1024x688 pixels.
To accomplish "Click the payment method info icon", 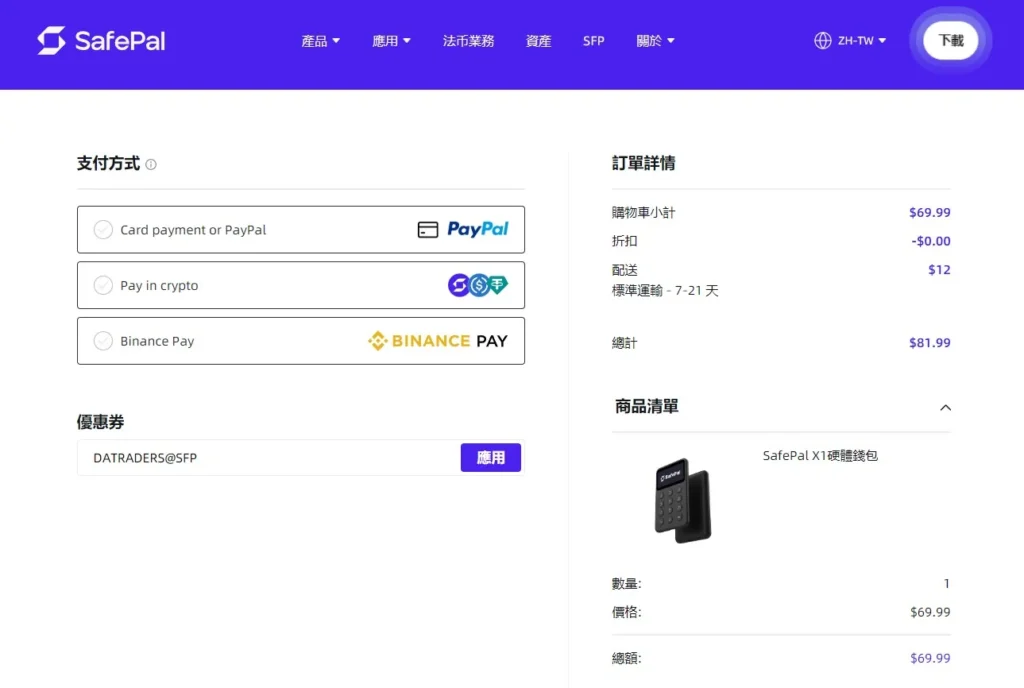I will coord(151,164).
